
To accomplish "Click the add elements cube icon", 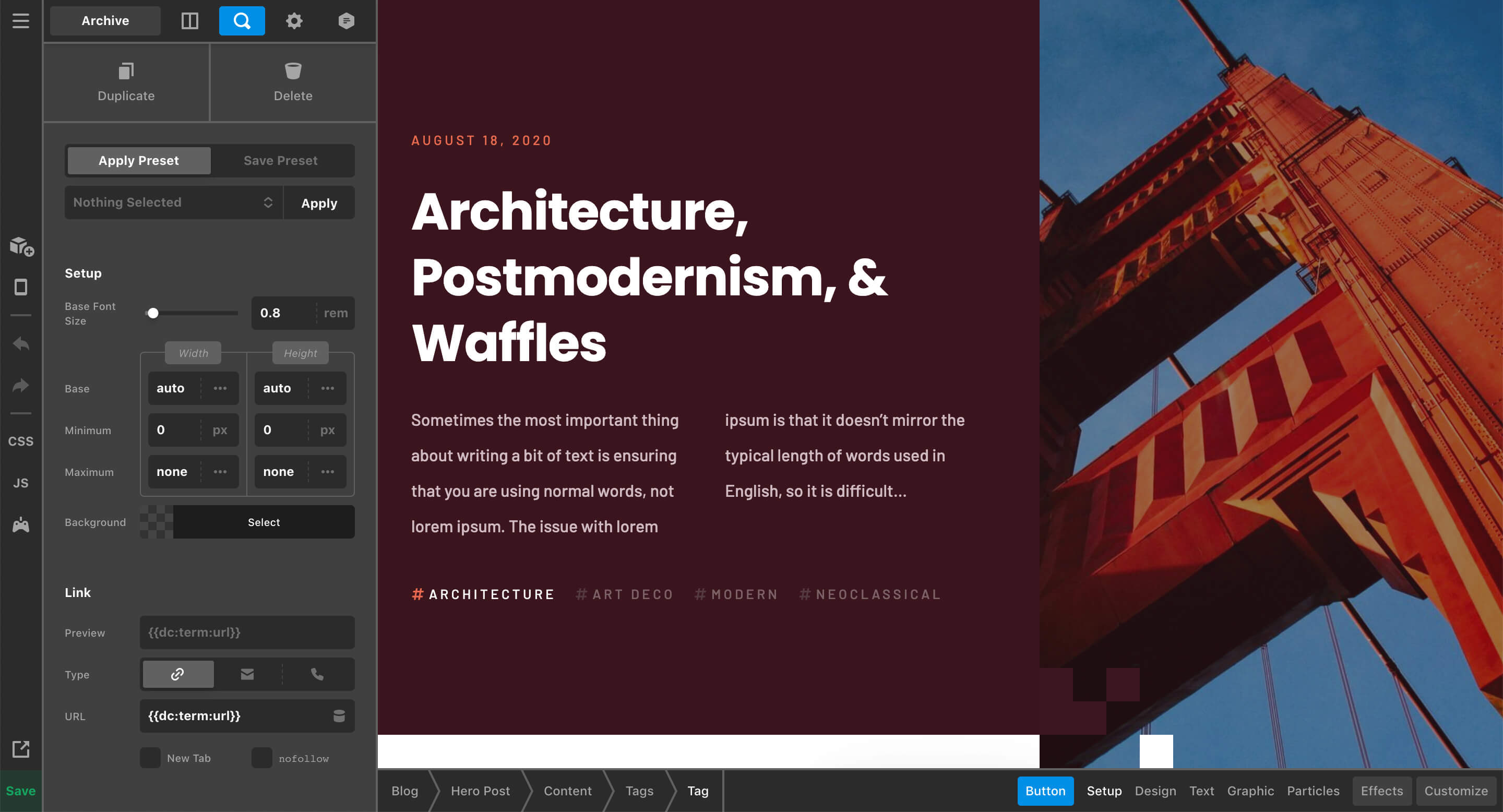I will (21, 246).
